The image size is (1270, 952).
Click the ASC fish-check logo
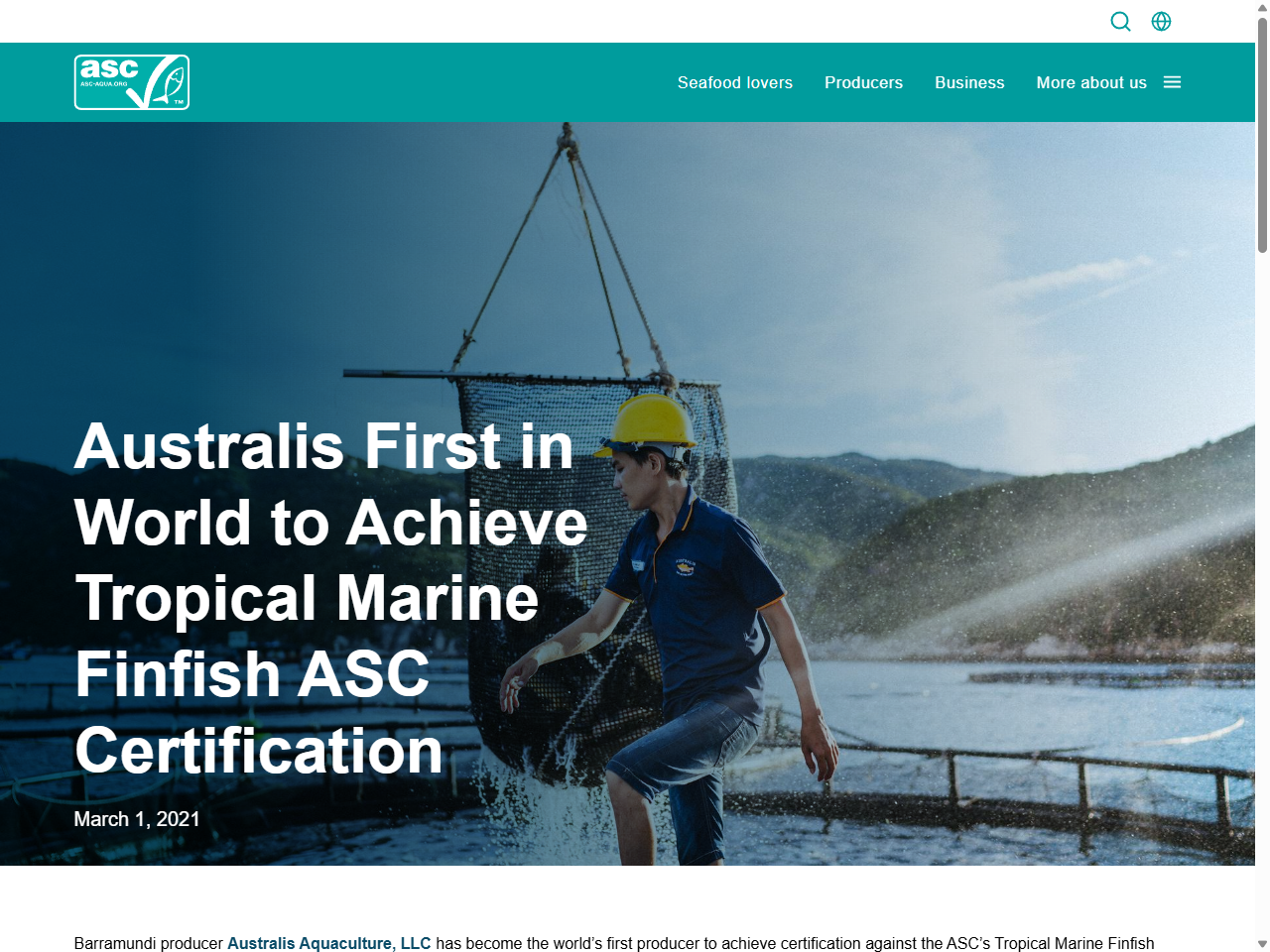131,82
